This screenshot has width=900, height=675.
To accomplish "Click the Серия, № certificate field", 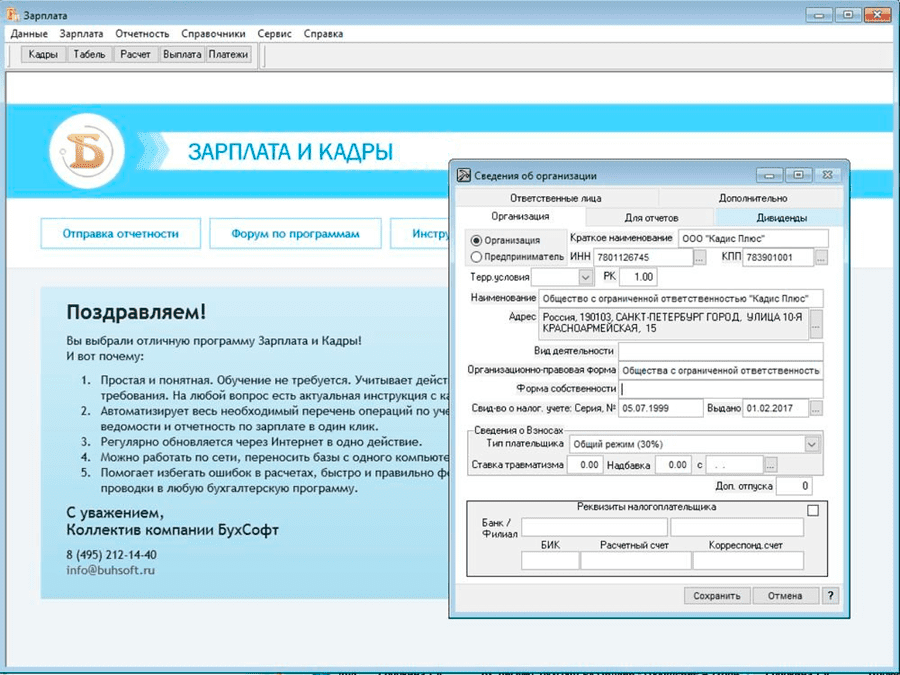I will pos(661,408).
